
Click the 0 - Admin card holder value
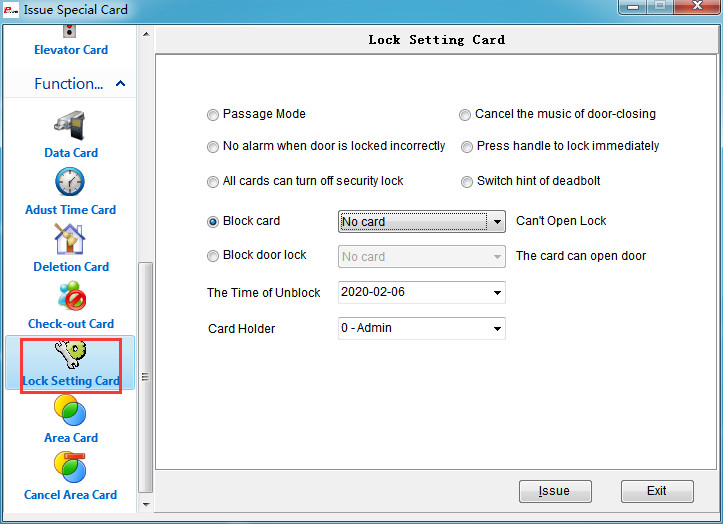366,328
